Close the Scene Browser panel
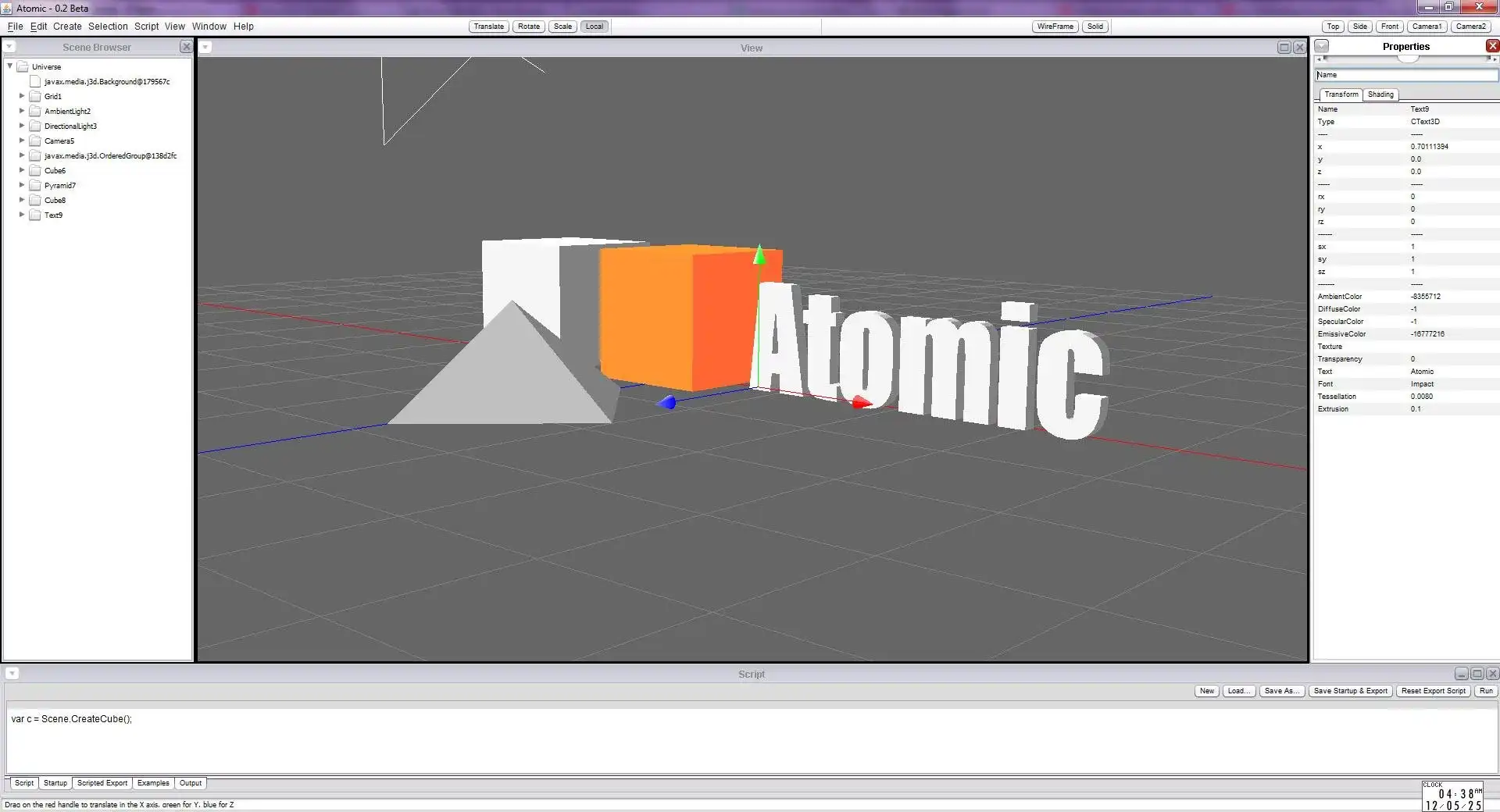 pyautogui.click(x=186, y=47)
